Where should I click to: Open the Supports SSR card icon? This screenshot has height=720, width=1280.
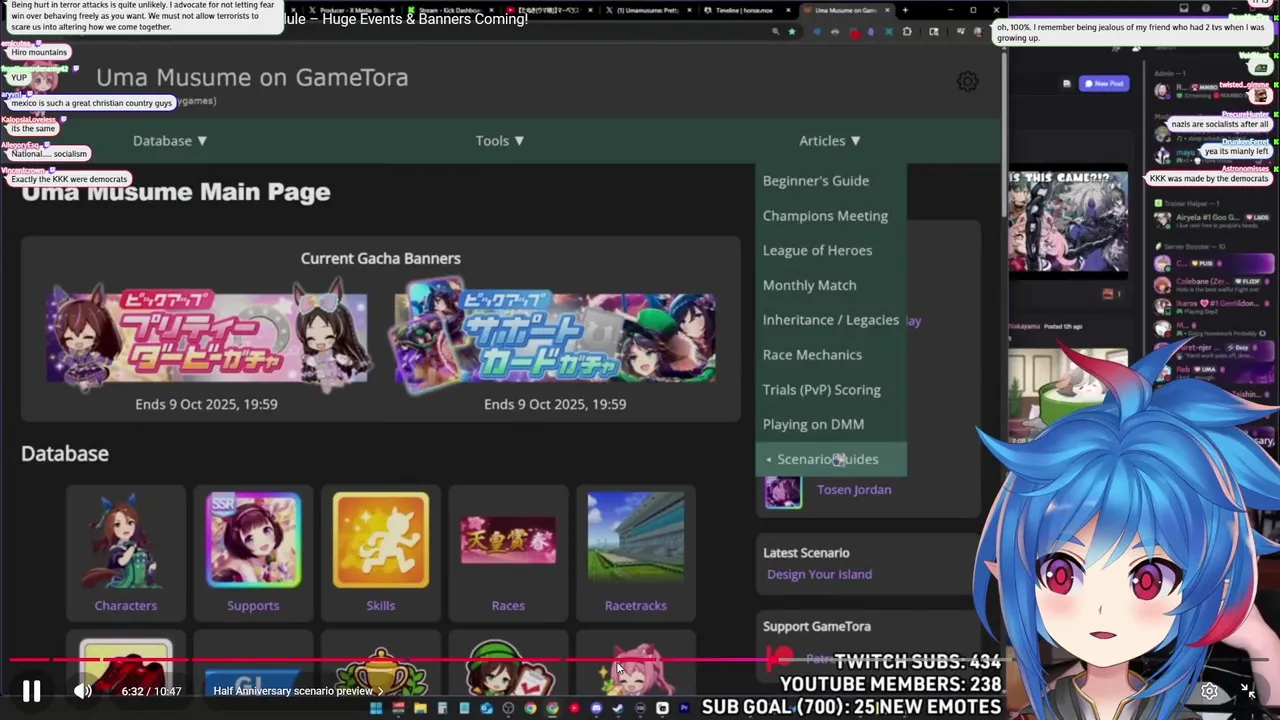tap(253, 552)
